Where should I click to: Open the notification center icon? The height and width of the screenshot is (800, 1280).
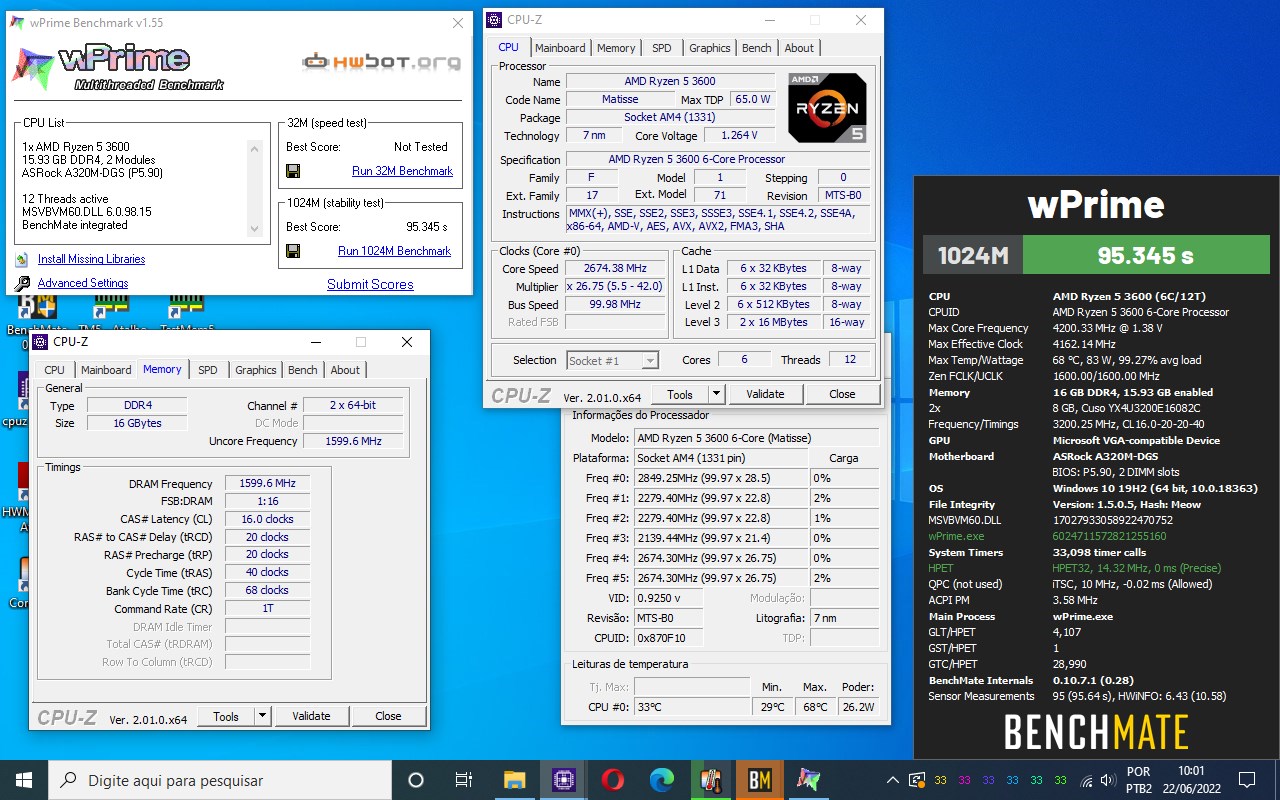[1246, 780]
